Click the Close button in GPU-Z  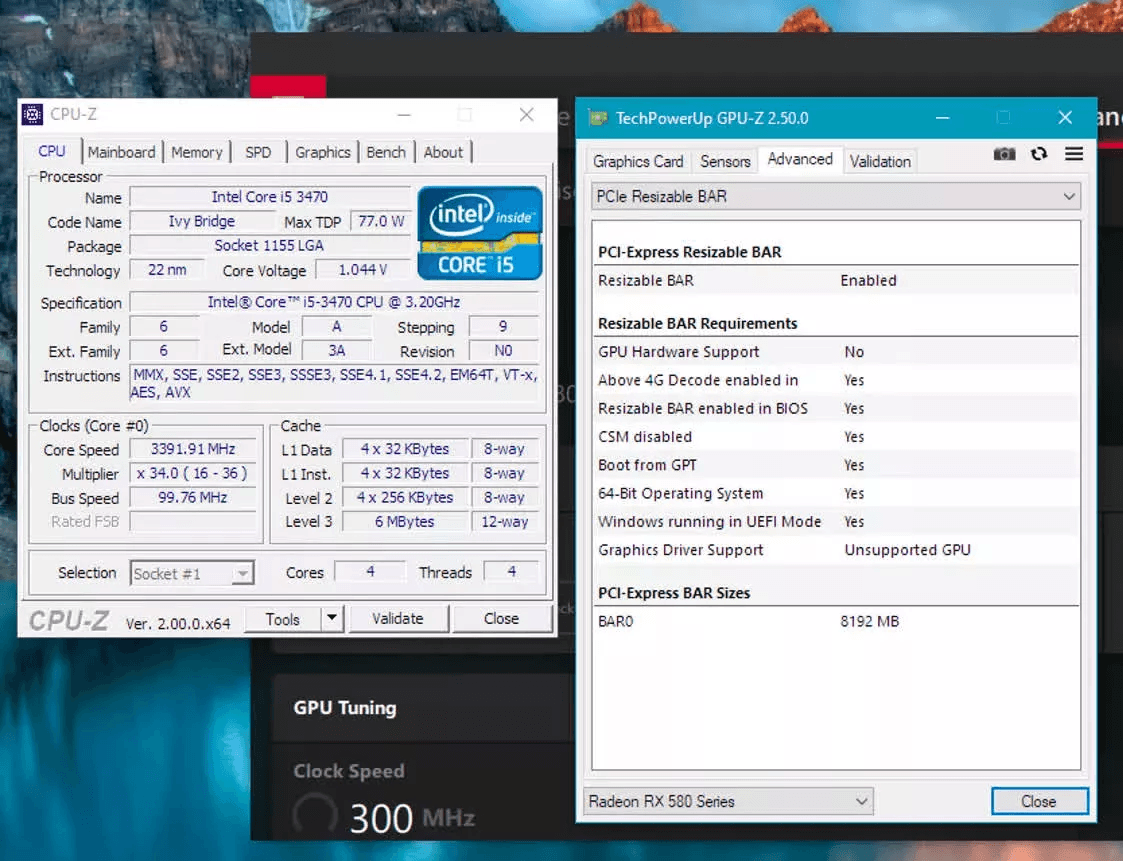tap(1038, 801)
